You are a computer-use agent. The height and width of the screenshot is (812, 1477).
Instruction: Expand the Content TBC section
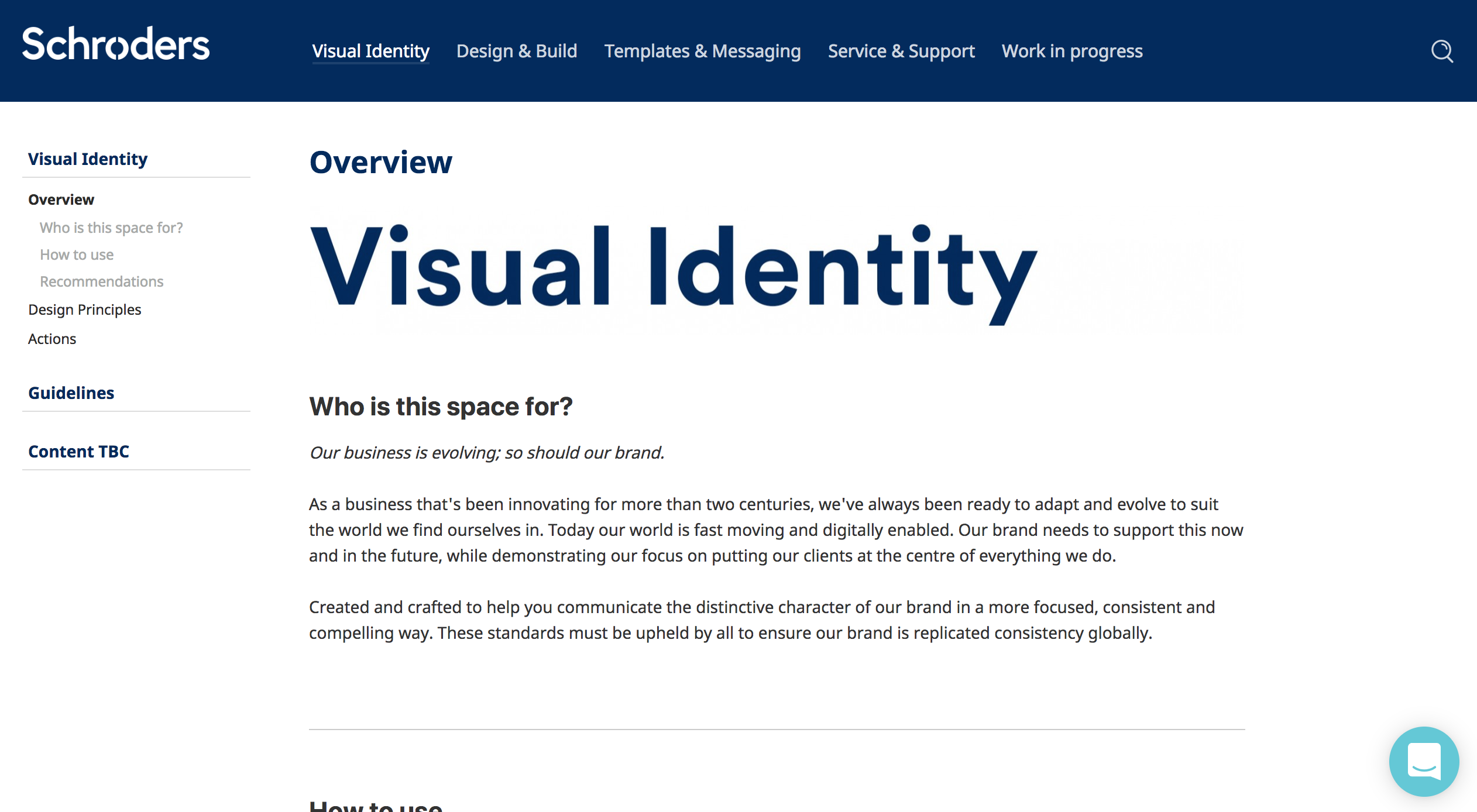pyautogui.click(x=78, y=452)
